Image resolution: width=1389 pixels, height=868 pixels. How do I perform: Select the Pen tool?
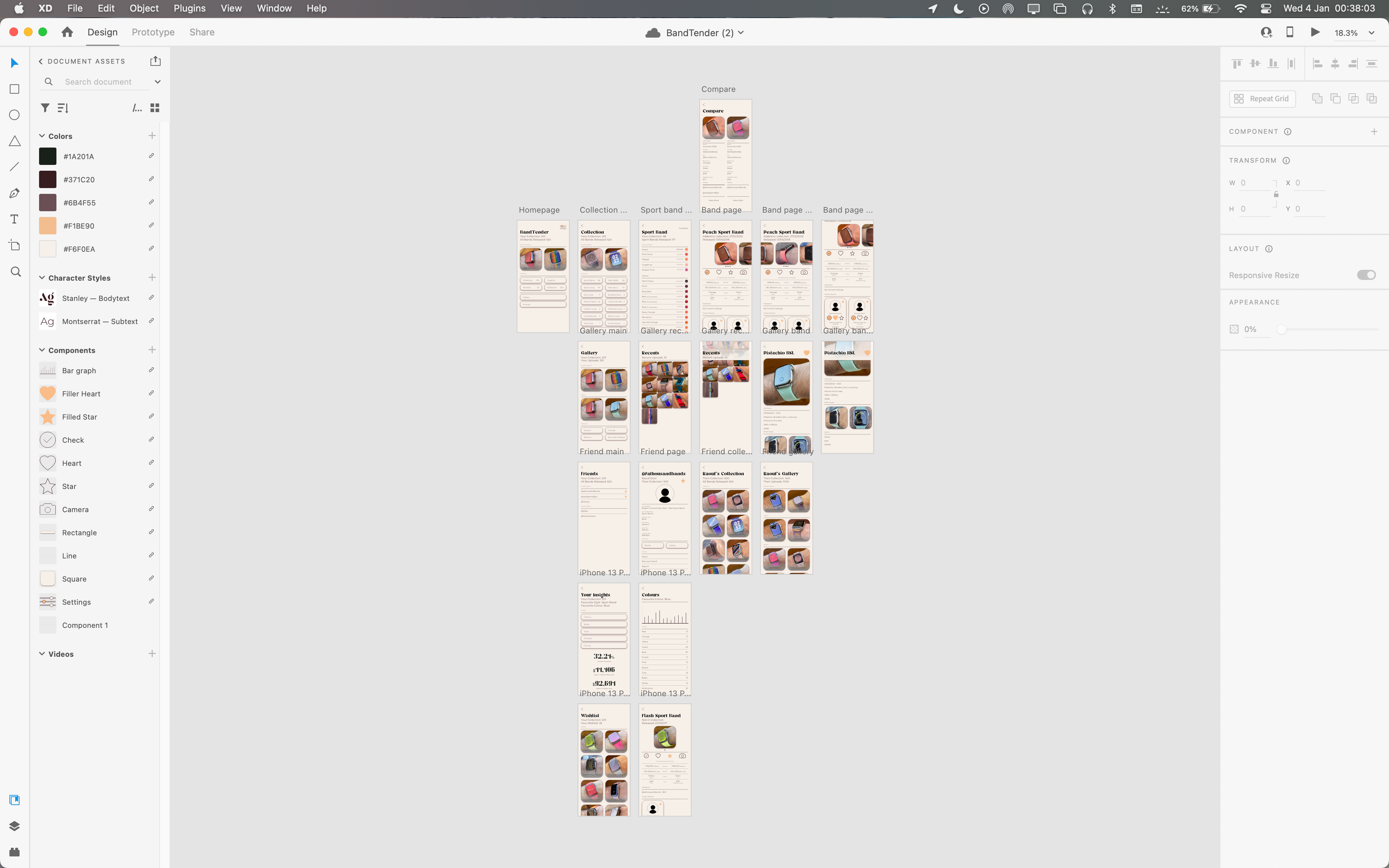(15, 193)
